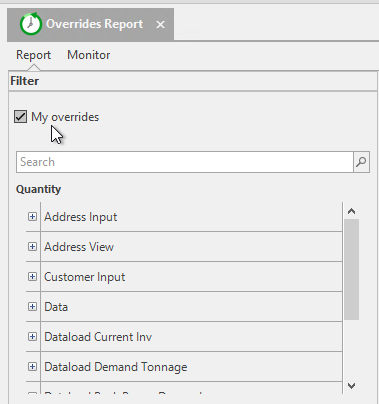Close the Overrides Report tab

161,24
